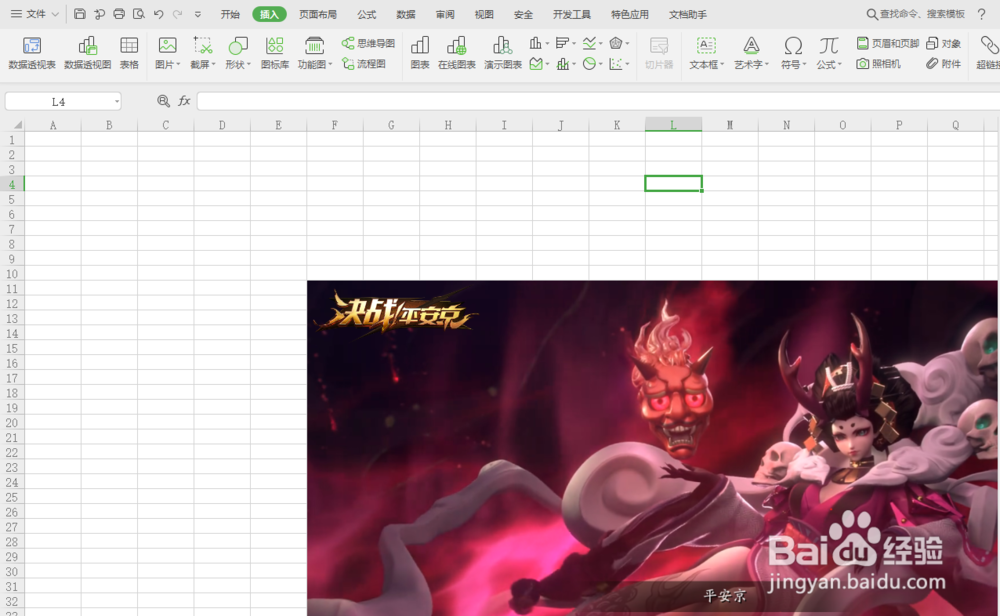Select column A header

53,125
